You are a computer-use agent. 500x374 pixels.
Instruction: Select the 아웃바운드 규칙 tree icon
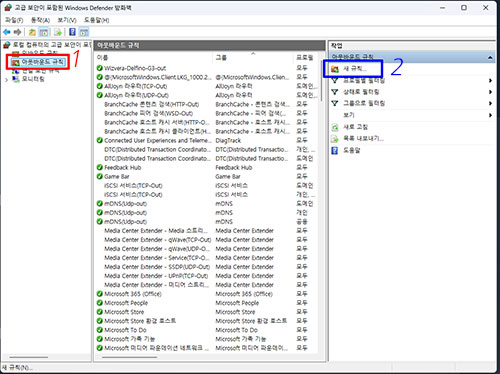coord(16,62)
